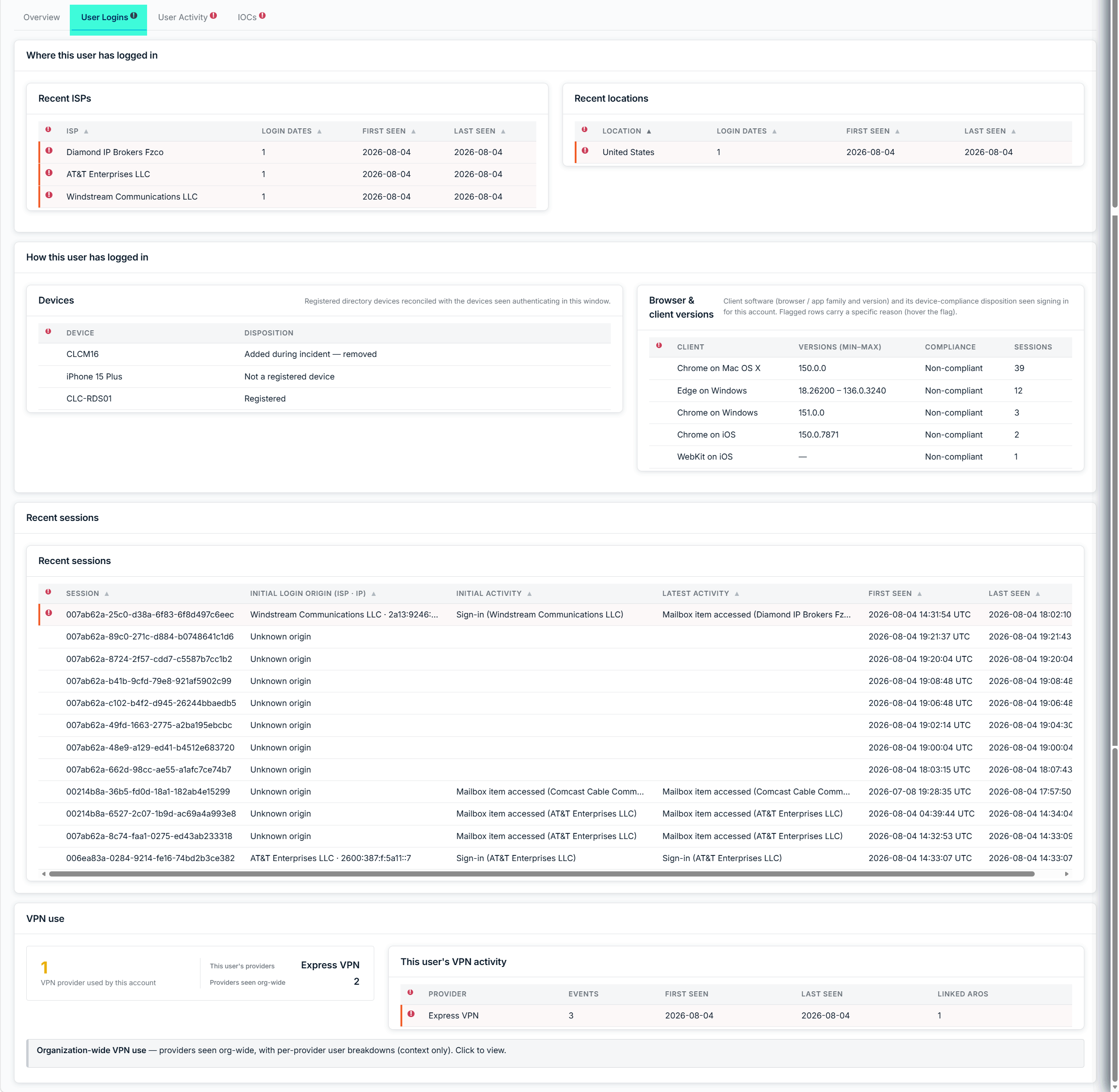Click the right arrow of sessions horizontal scrollbar
Image resolution: width=1119 pixels, height=1092 pixels.
[x=1066, y=874]
